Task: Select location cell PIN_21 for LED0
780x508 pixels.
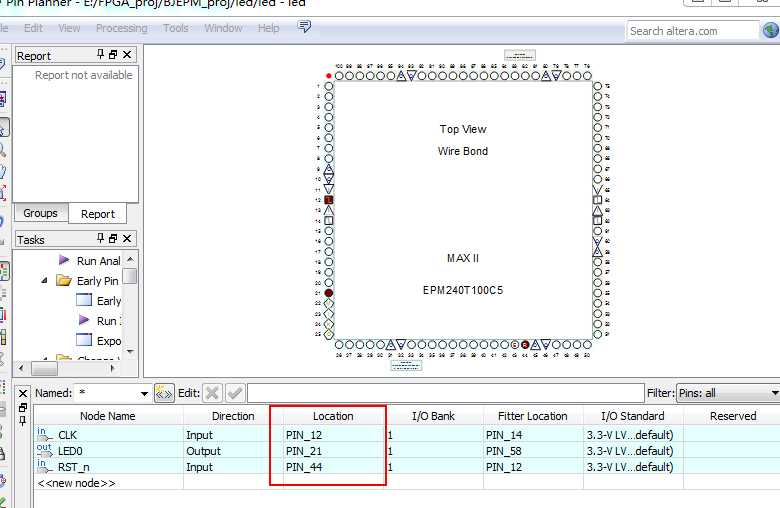Action: point(333,451)
